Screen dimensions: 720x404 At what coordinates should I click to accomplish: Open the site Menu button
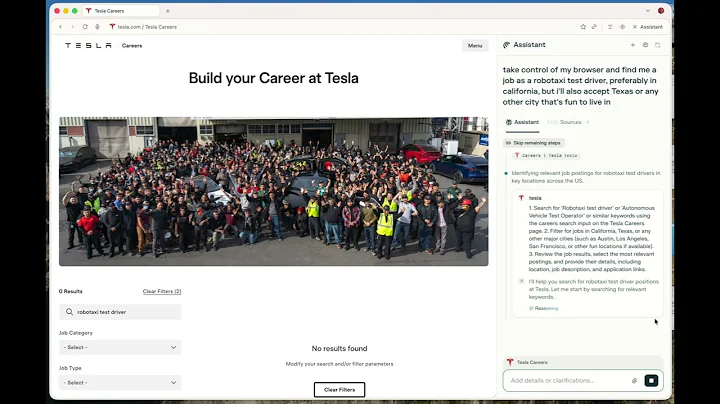475,45
